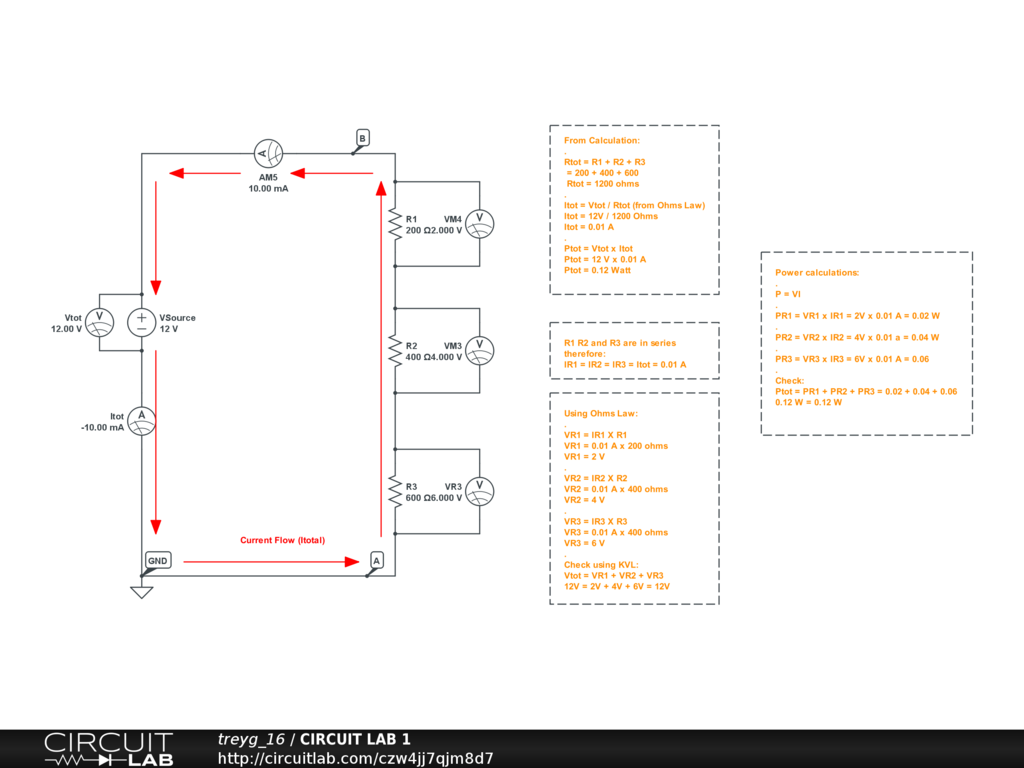Select the R1 200 ohm resistor

(x=396, y=224)
